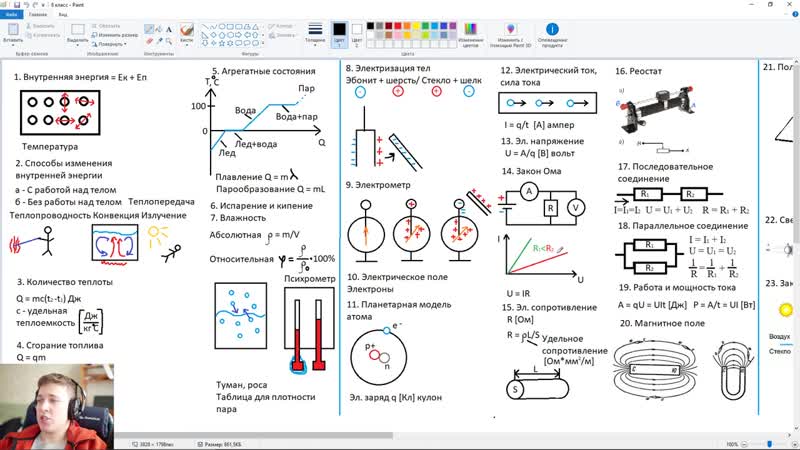
Task: Select the Color picker eyedropper tool
Action: click(x=159, y=41)
